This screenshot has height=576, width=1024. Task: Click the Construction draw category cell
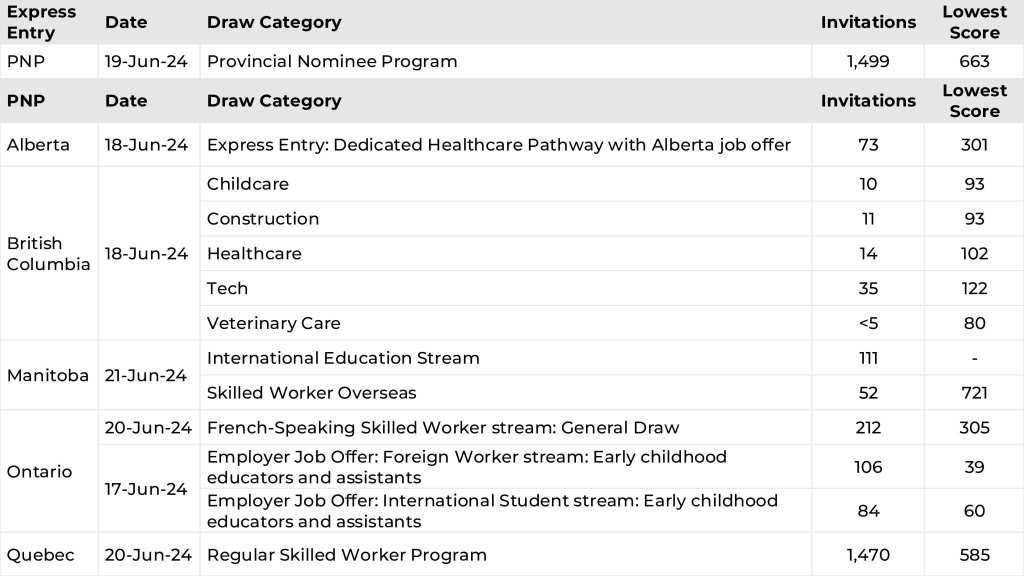(x=263, y=219)
